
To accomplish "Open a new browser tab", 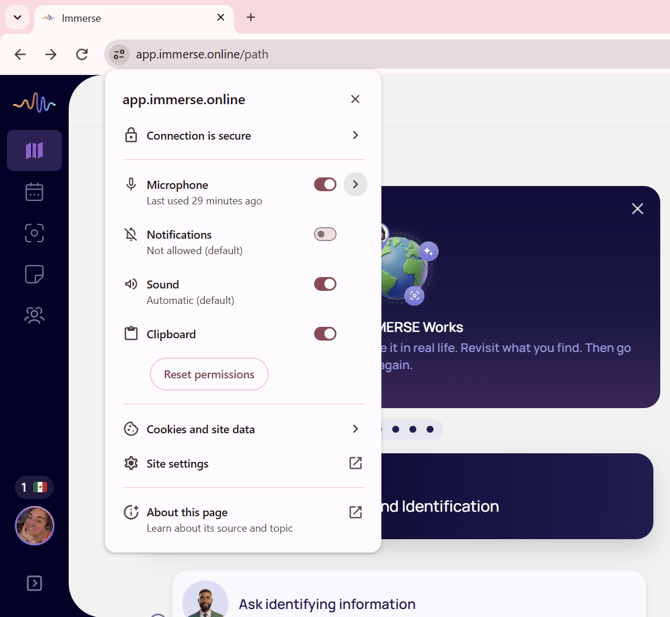I will 251,17.
